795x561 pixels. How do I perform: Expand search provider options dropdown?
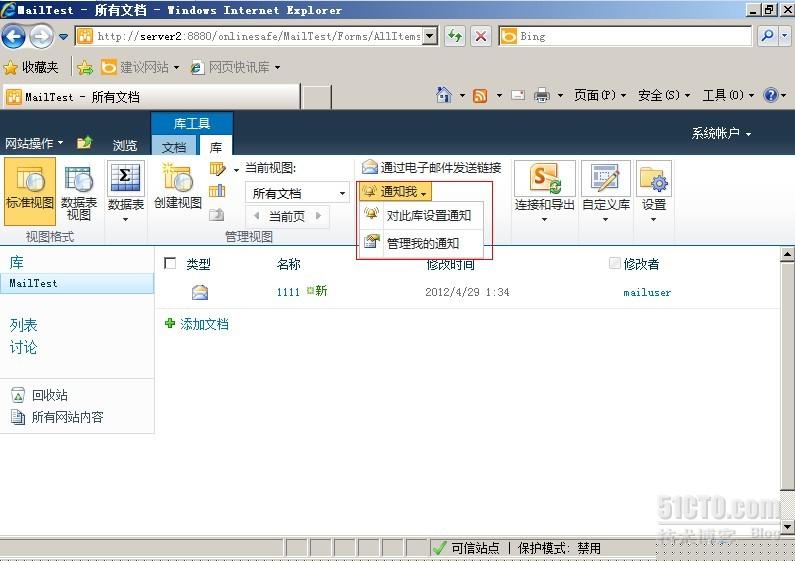785,36
